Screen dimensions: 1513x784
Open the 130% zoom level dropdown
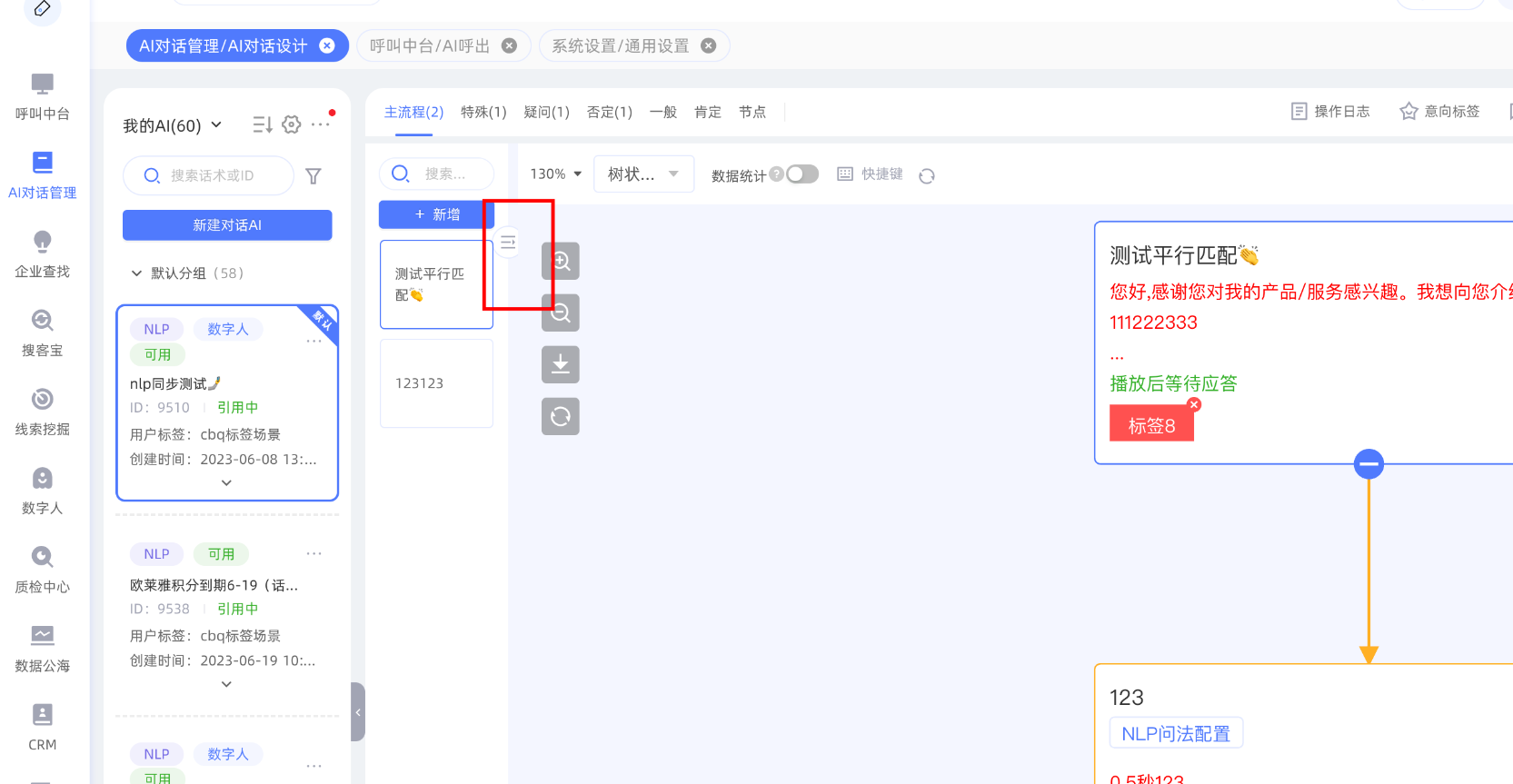[556, 174]
